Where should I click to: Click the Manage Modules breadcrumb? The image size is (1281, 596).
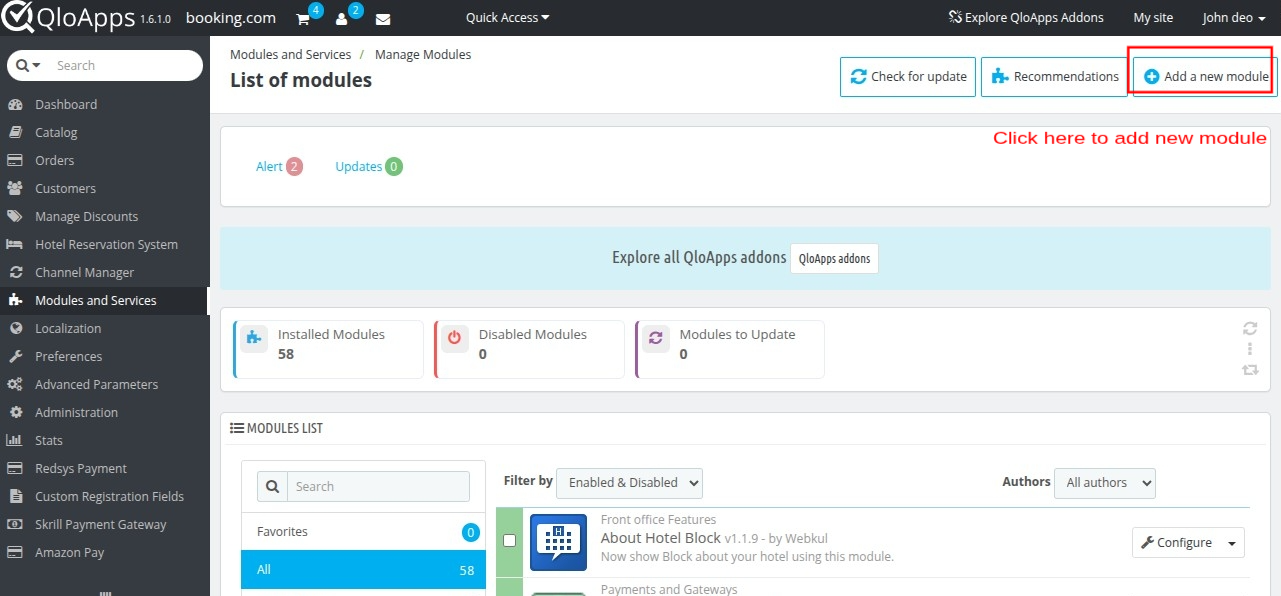[x=423, y=54]
